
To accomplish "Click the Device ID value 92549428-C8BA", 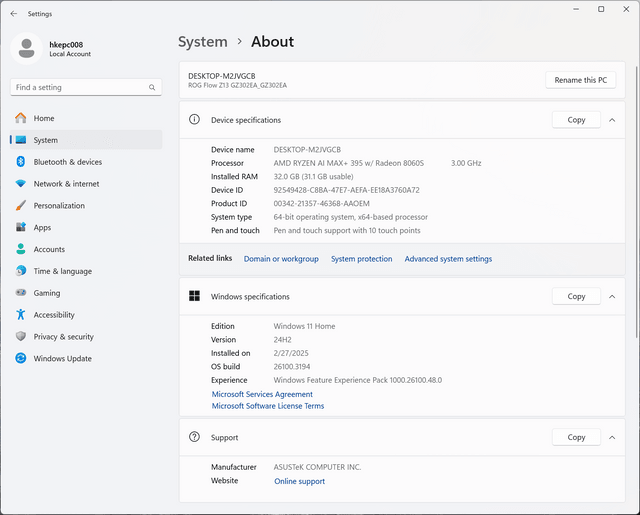I will (347, 190).
